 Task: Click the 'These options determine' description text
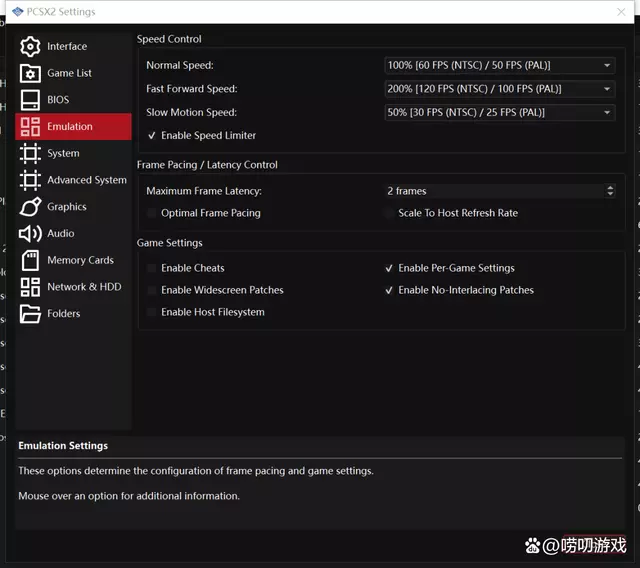[196, 471]
